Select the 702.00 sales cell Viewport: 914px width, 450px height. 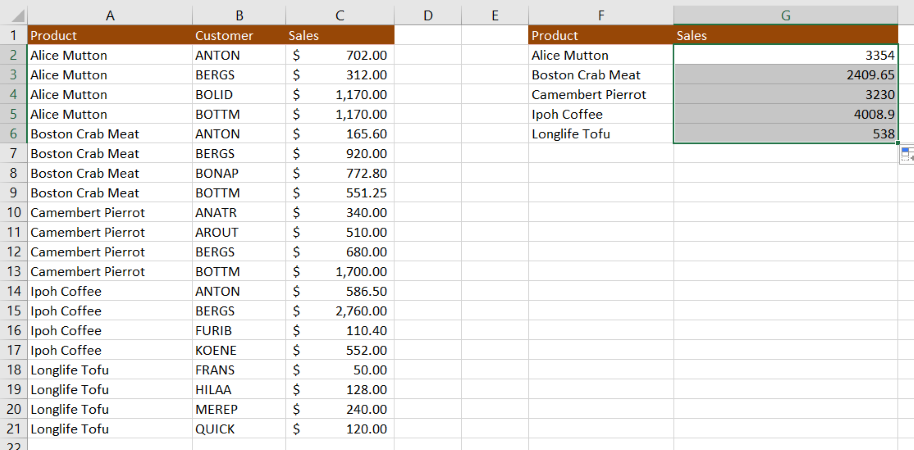340,55
